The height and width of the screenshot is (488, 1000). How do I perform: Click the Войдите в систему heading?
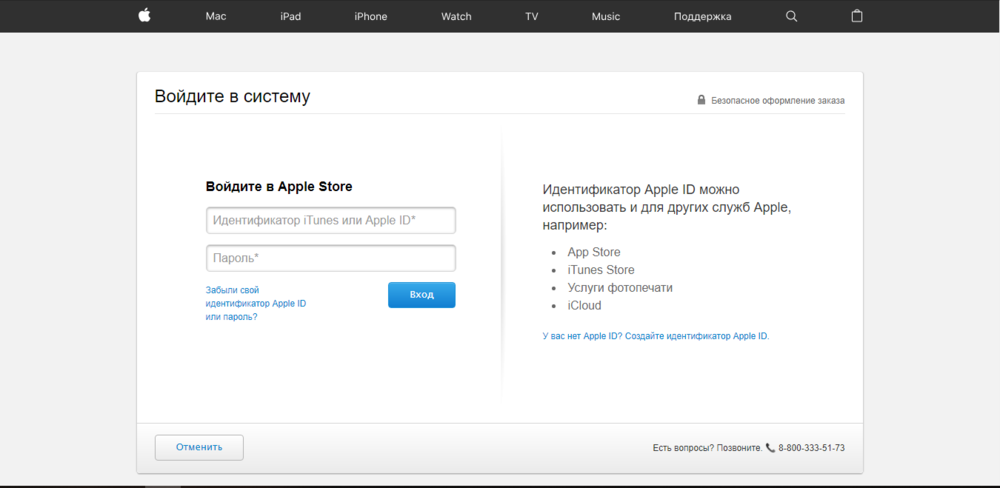[232, 96]
